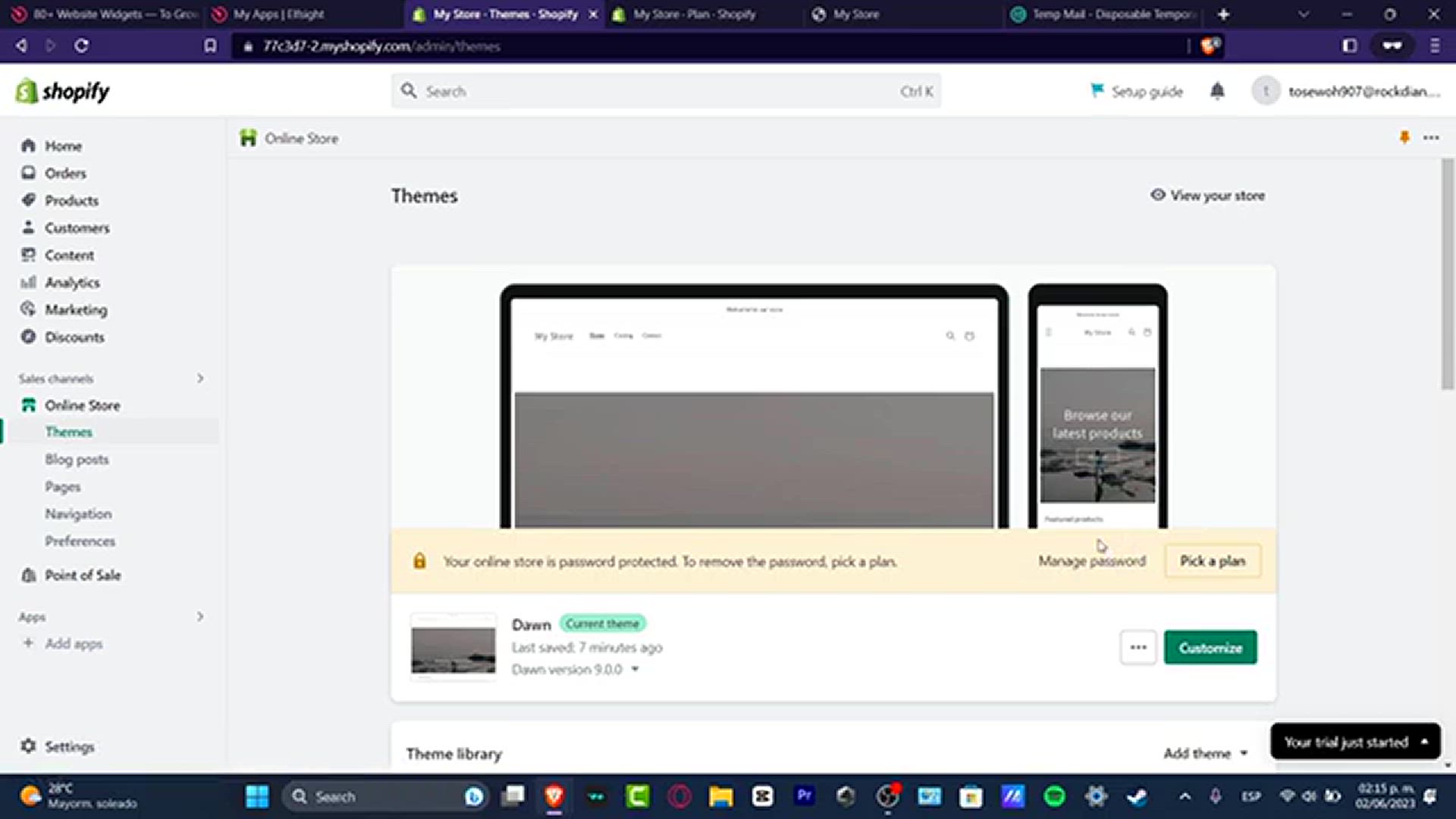Expand the Sales channels section
This screenshot has width=1456, height=819.
click(x=200, y=378)
